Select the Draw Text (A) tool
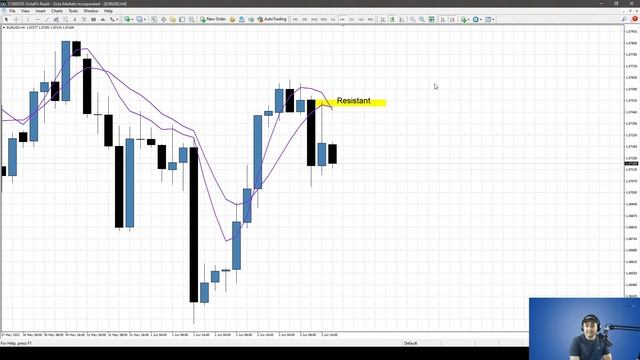 75,19
